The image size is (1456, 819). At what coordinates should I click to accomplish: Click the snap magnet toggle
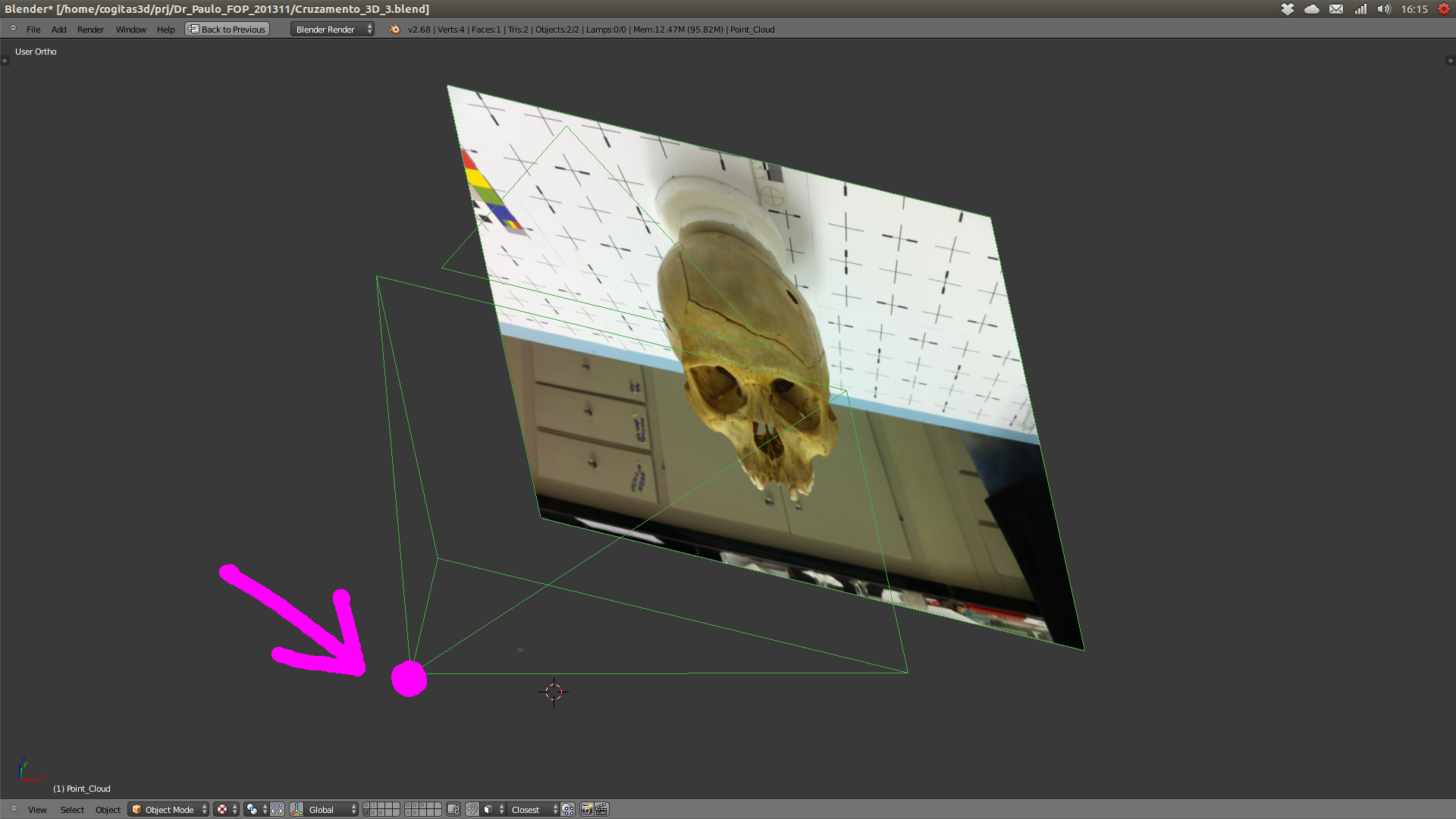tap(472, 809)
